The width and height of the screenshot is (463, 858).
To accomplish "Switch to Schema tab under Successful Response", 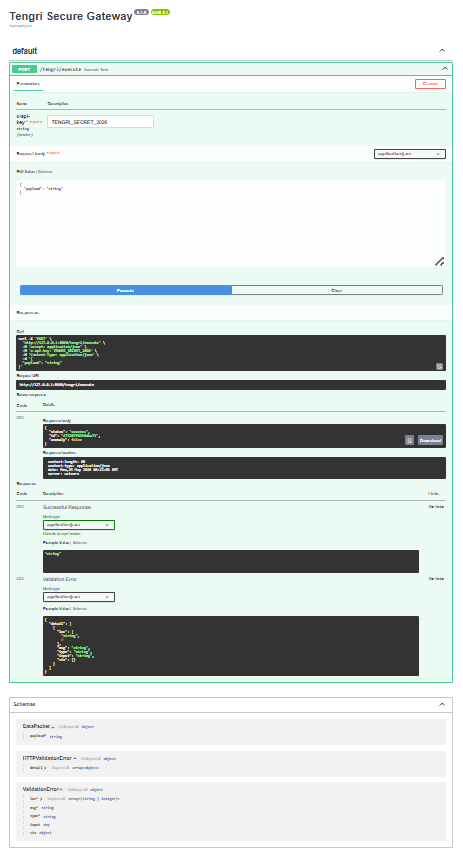I will [80, 542].
